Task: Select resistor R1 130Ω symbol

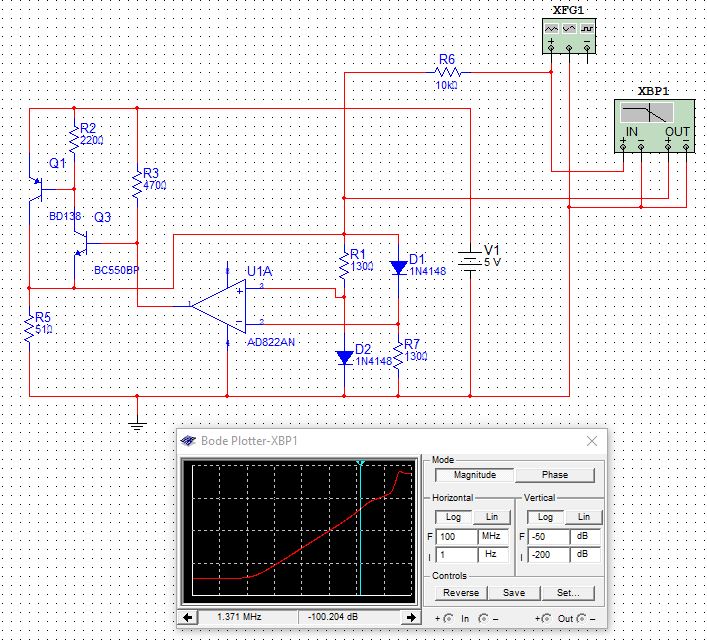Action: 344,266
